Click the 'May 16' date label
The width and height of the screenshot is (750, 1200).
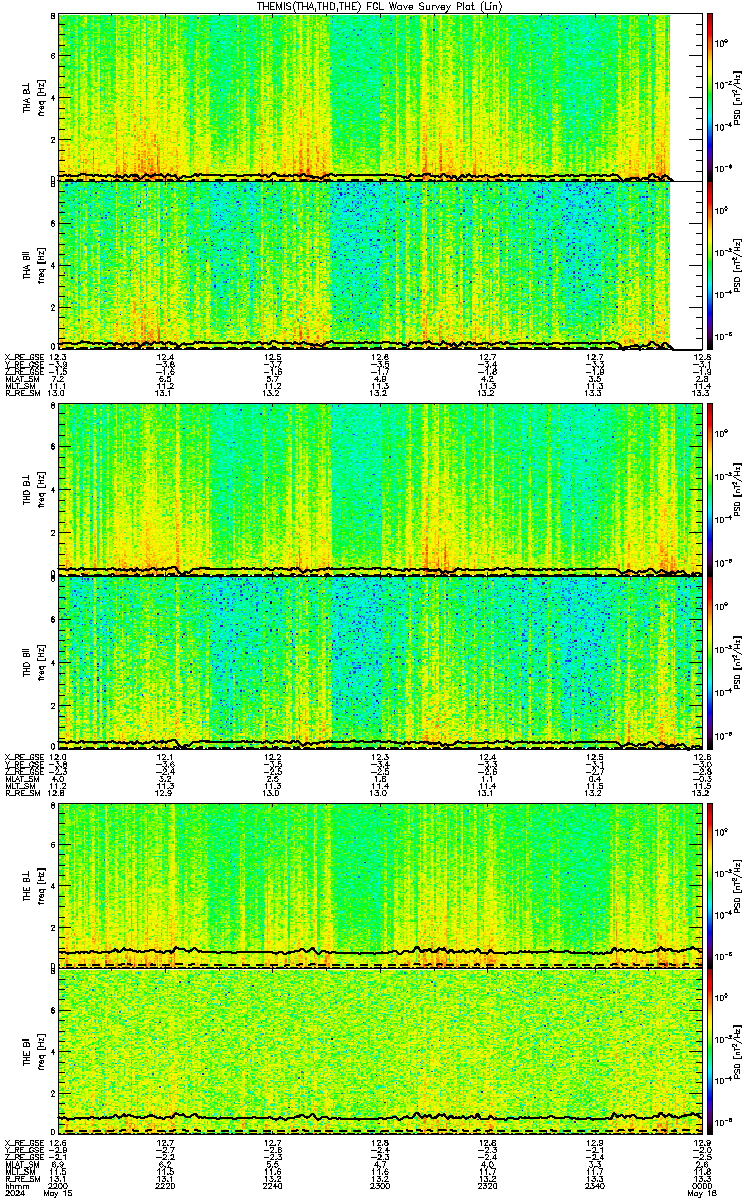click(x=700, y=1192)
